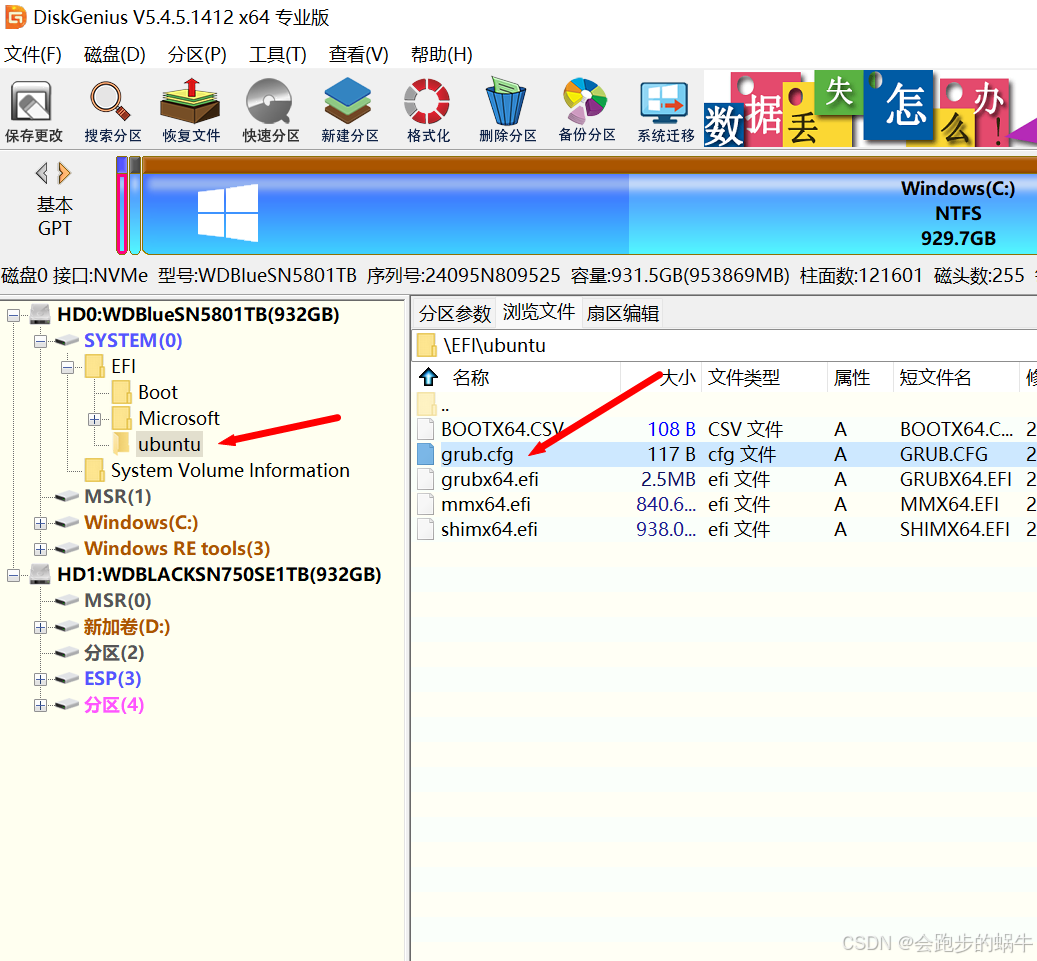Click the narrow MSR partition bar segment
Viewport: 1037px width, 961px height.
pyautogui.click(x=135, y=206)
